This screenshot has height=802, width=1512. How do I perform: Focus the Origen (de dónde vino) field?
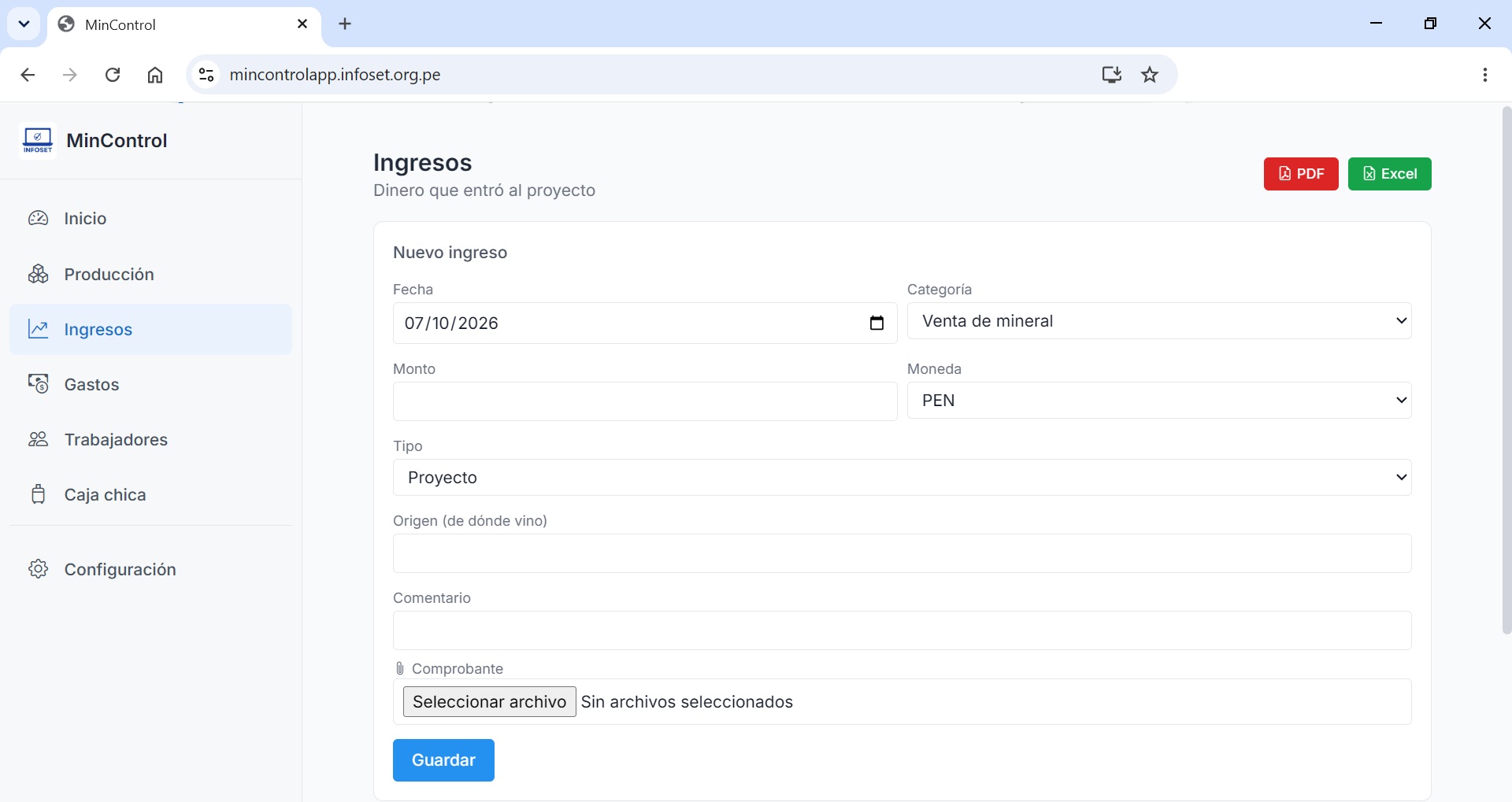[x=902, y=553]
